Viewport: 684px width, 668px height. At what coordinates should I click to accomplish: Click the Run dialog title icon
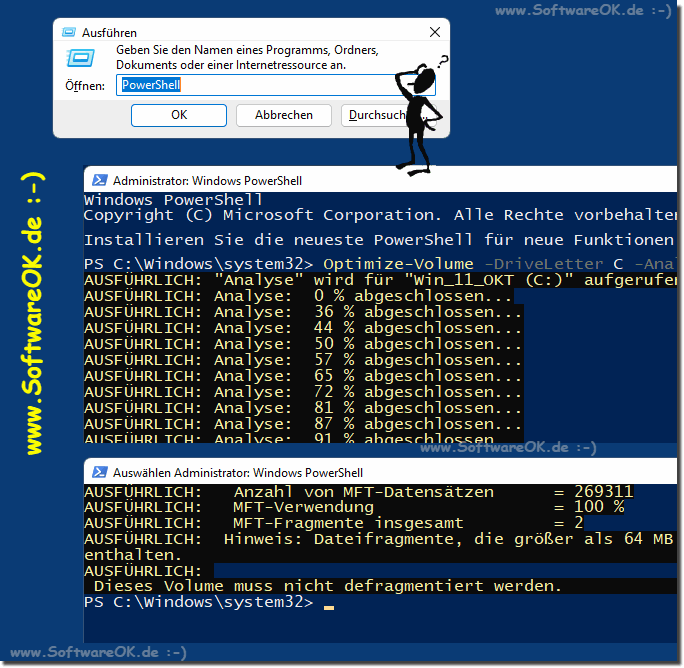68,32
